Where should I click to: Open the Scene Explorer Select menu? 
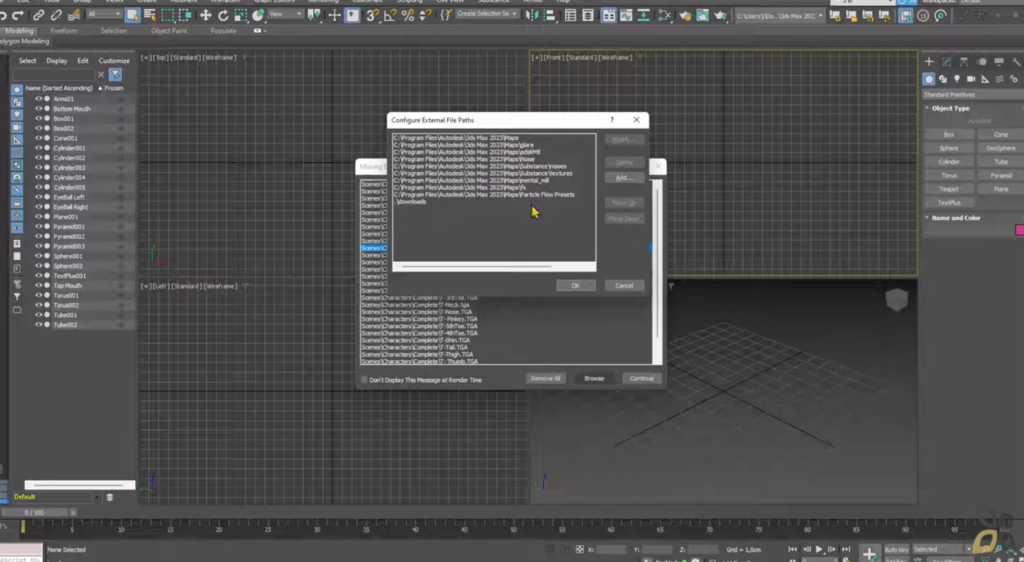point(27,61)
